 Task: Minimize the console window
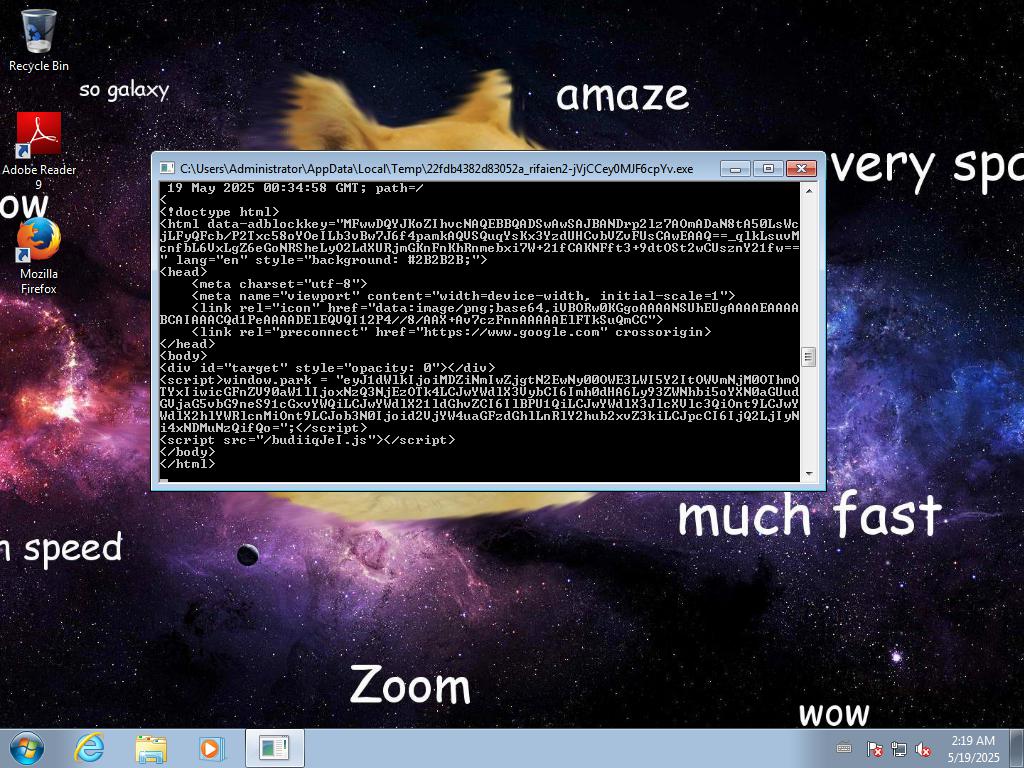(x=735, y=168)
